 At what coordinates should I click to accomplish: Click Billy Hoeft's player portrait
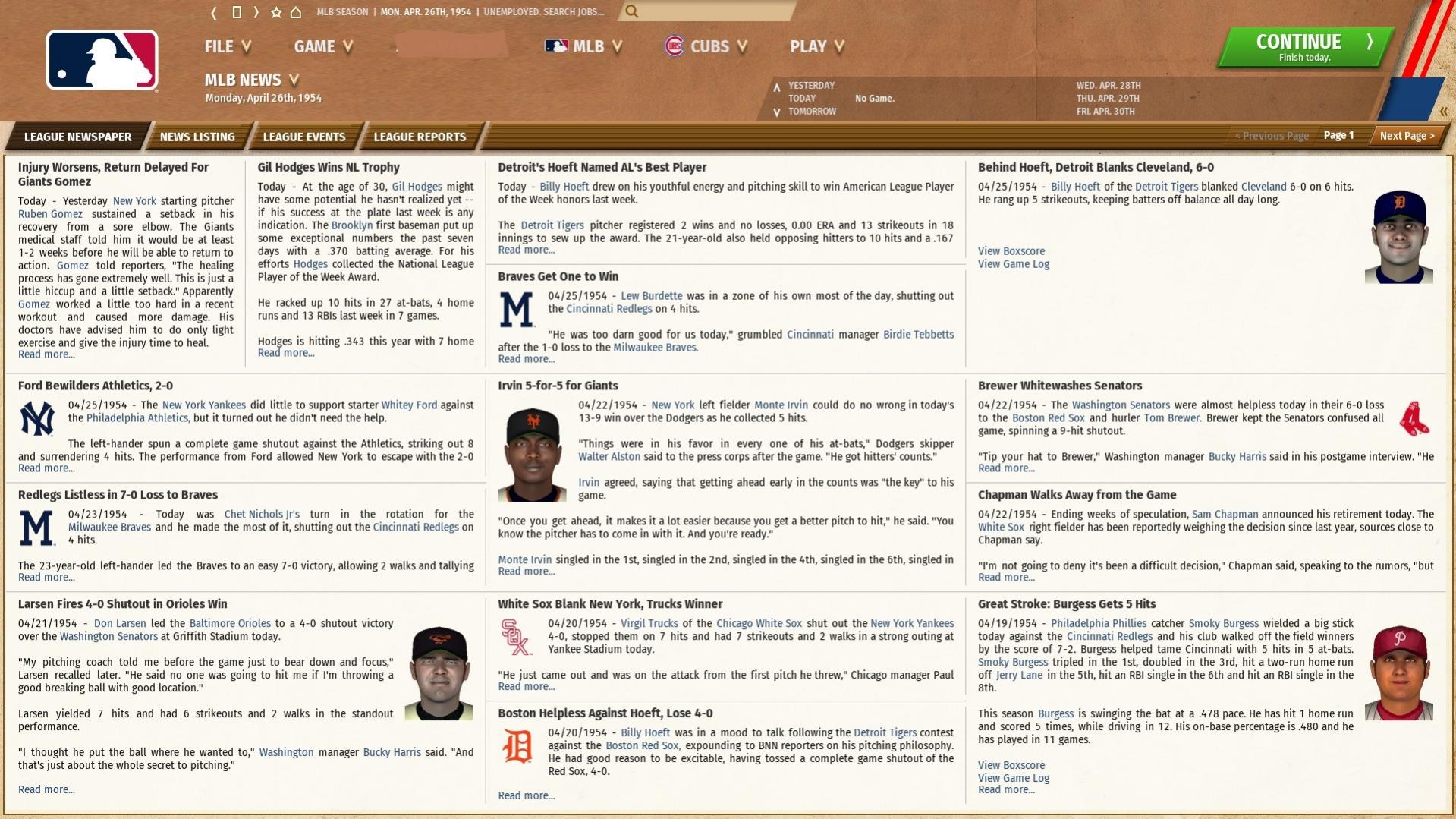(x=1398, y=236)
